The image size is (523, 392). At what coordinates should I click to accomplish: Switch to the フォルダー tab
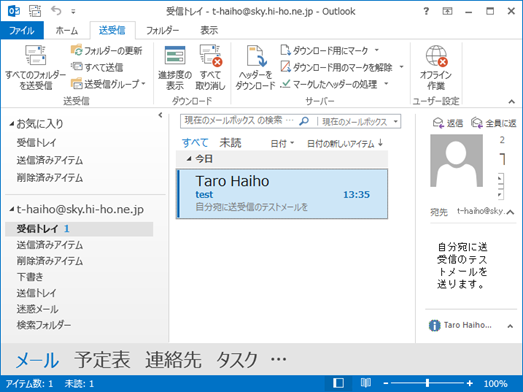click(x=162, y=30)
